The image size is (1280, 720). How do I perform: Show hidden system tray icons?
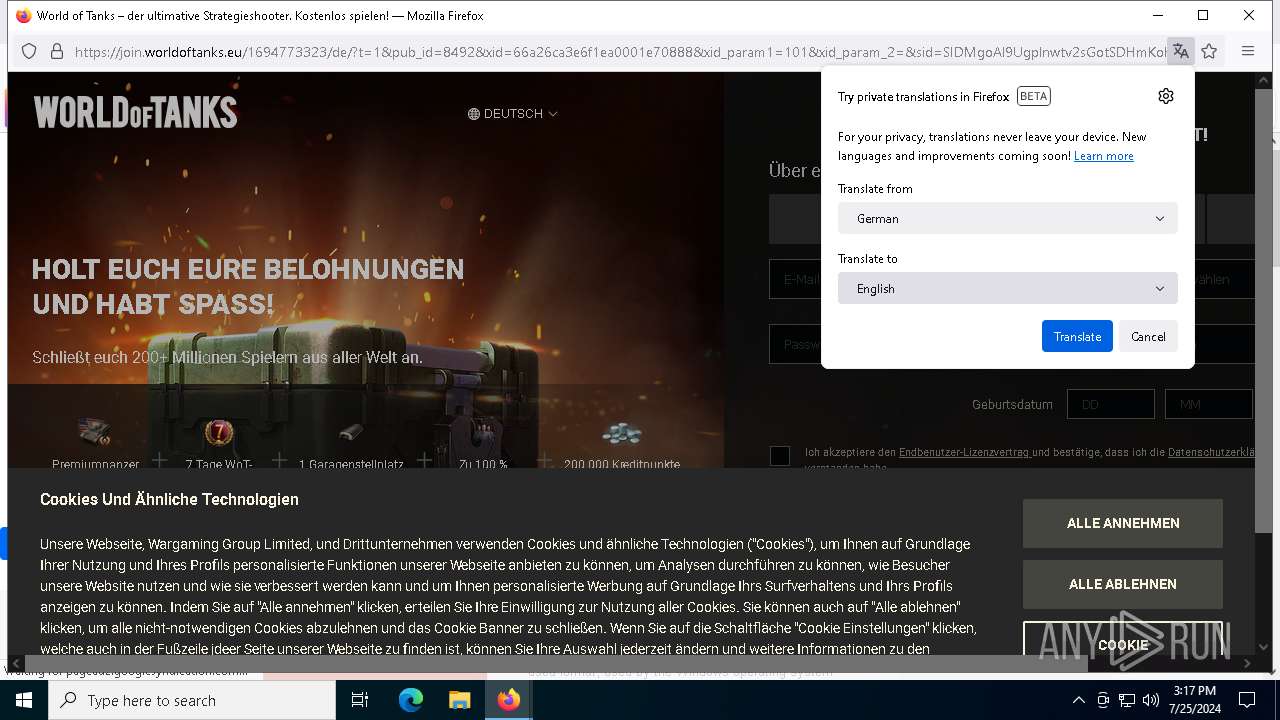click(x=1078, y=700)
